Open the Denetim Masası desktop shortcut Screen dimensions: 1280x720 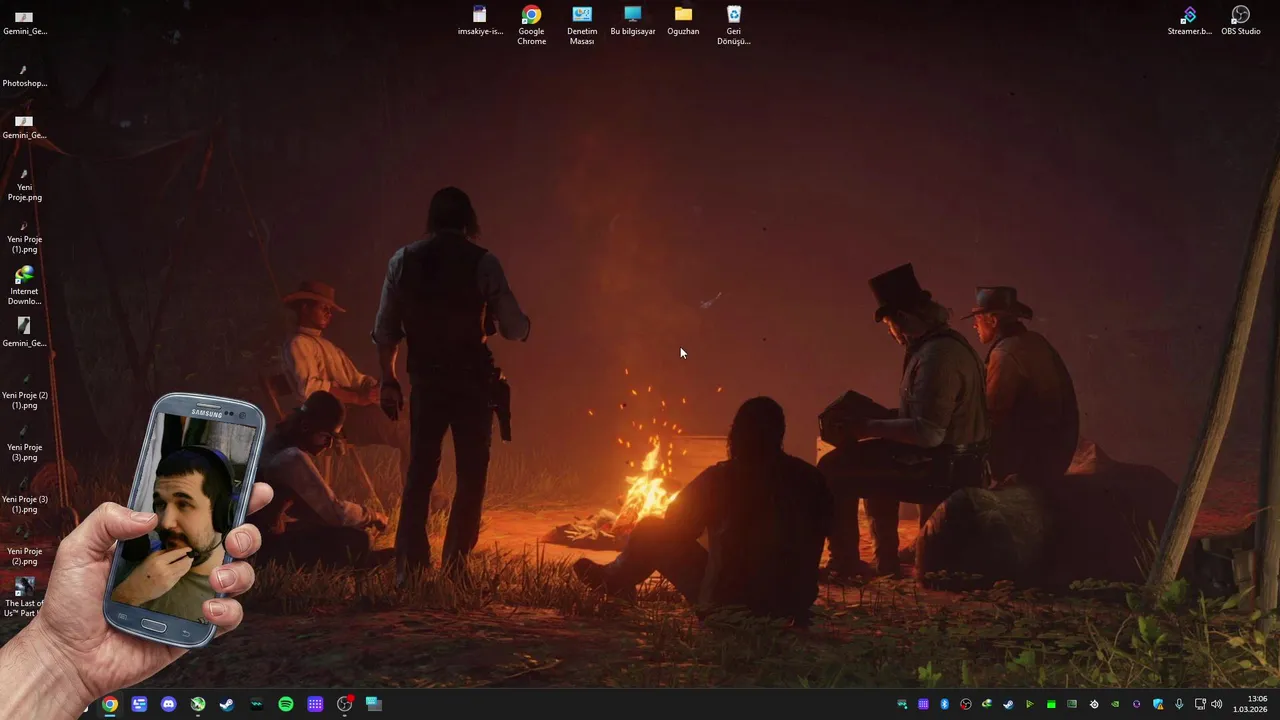582,25
